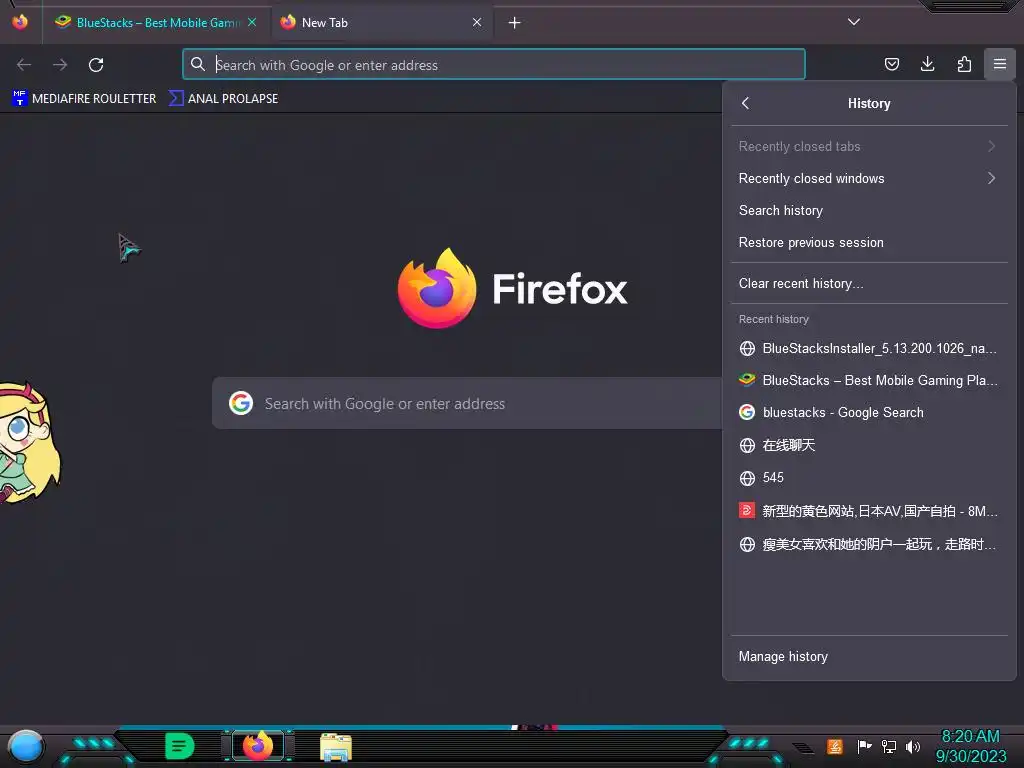Toggle the hamburger application menu
The width and height of the screenshot is (1024, 768).
tap(1000, 64)
